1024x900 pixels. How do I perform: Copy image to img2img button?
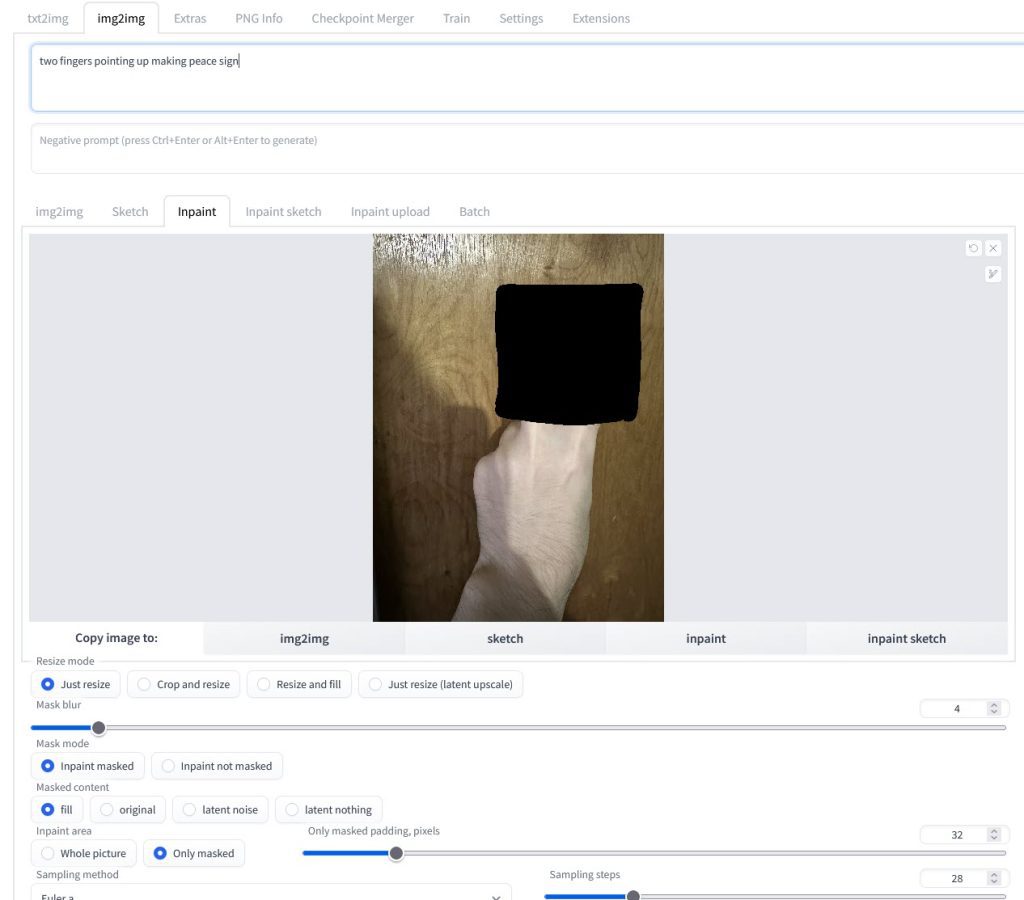coord(304,638)
